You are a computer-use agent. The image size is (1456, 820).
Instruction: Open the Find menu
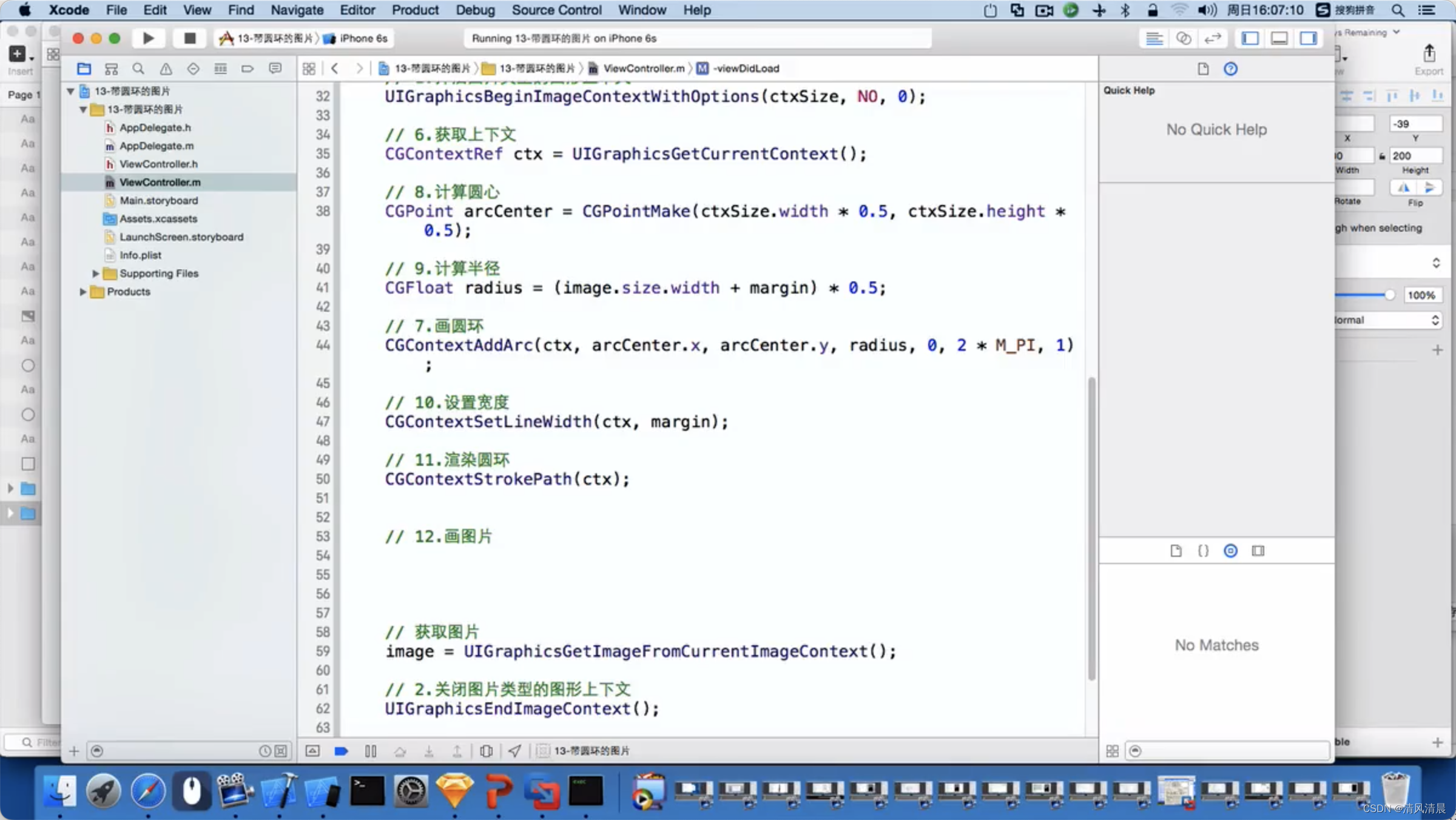pos(241,10)
